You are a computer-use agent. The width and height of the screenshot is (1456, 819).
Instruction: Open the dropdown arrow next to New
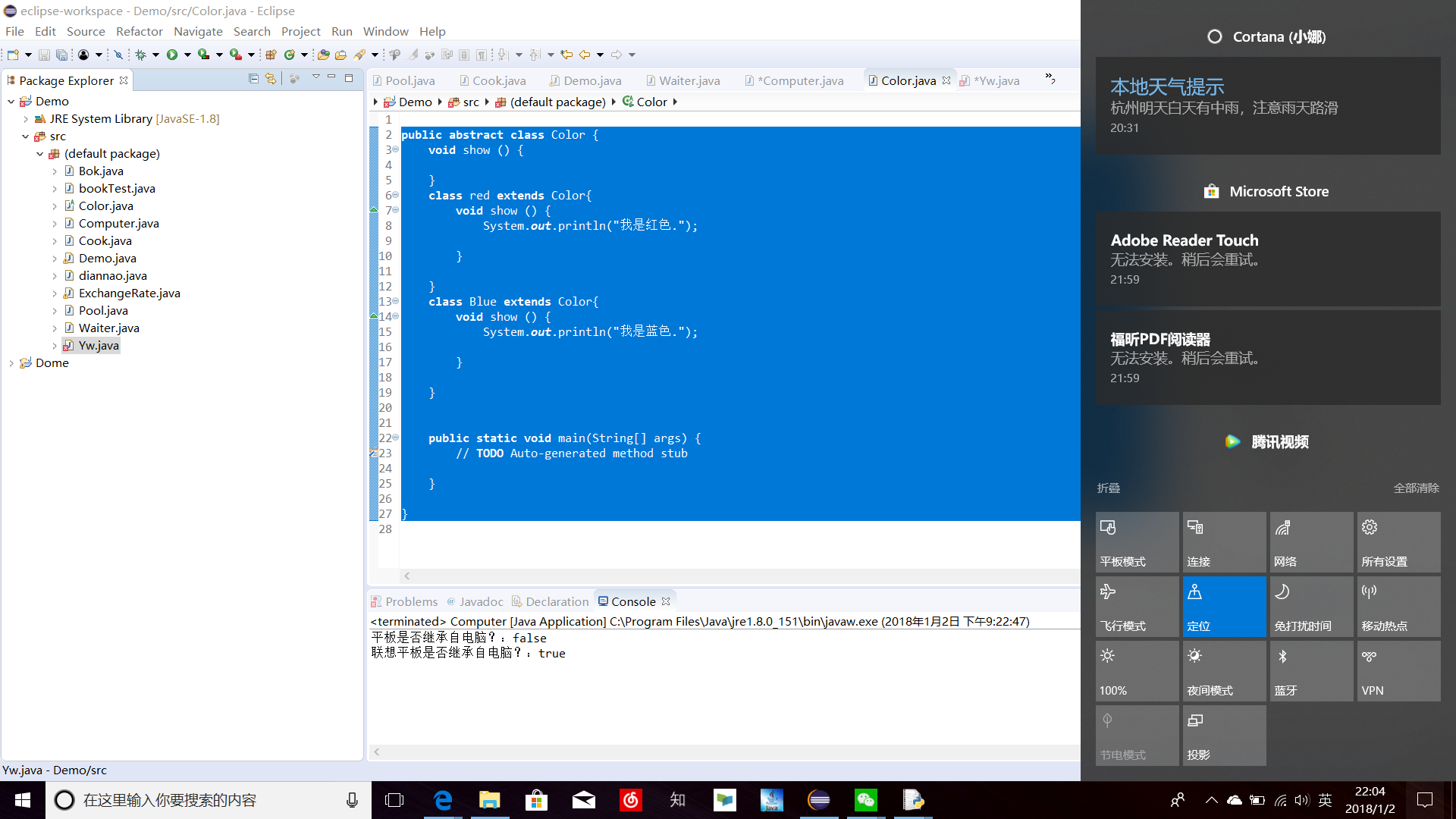coord(28,55)
